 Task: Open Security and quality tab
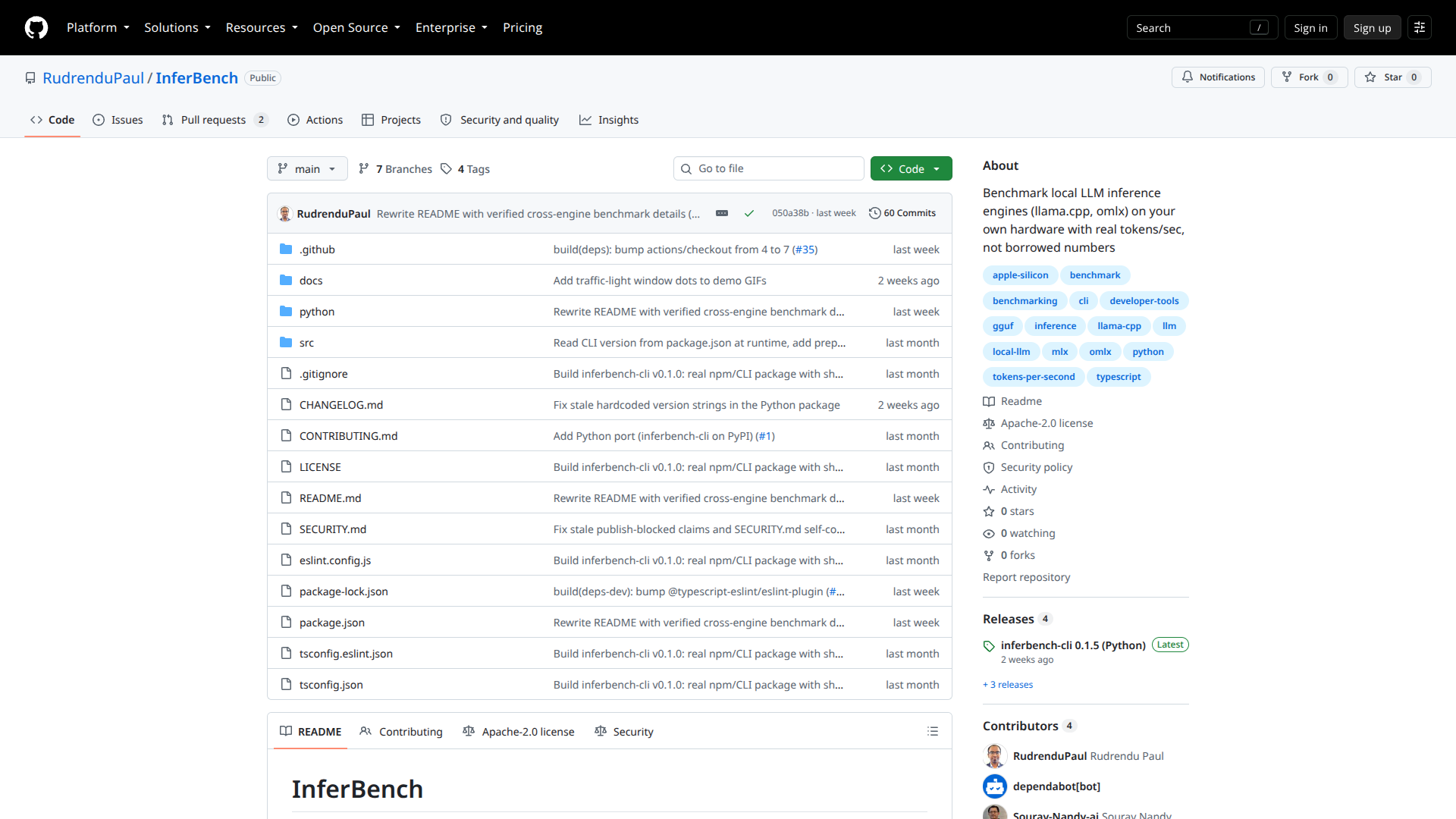pos(500,120)
